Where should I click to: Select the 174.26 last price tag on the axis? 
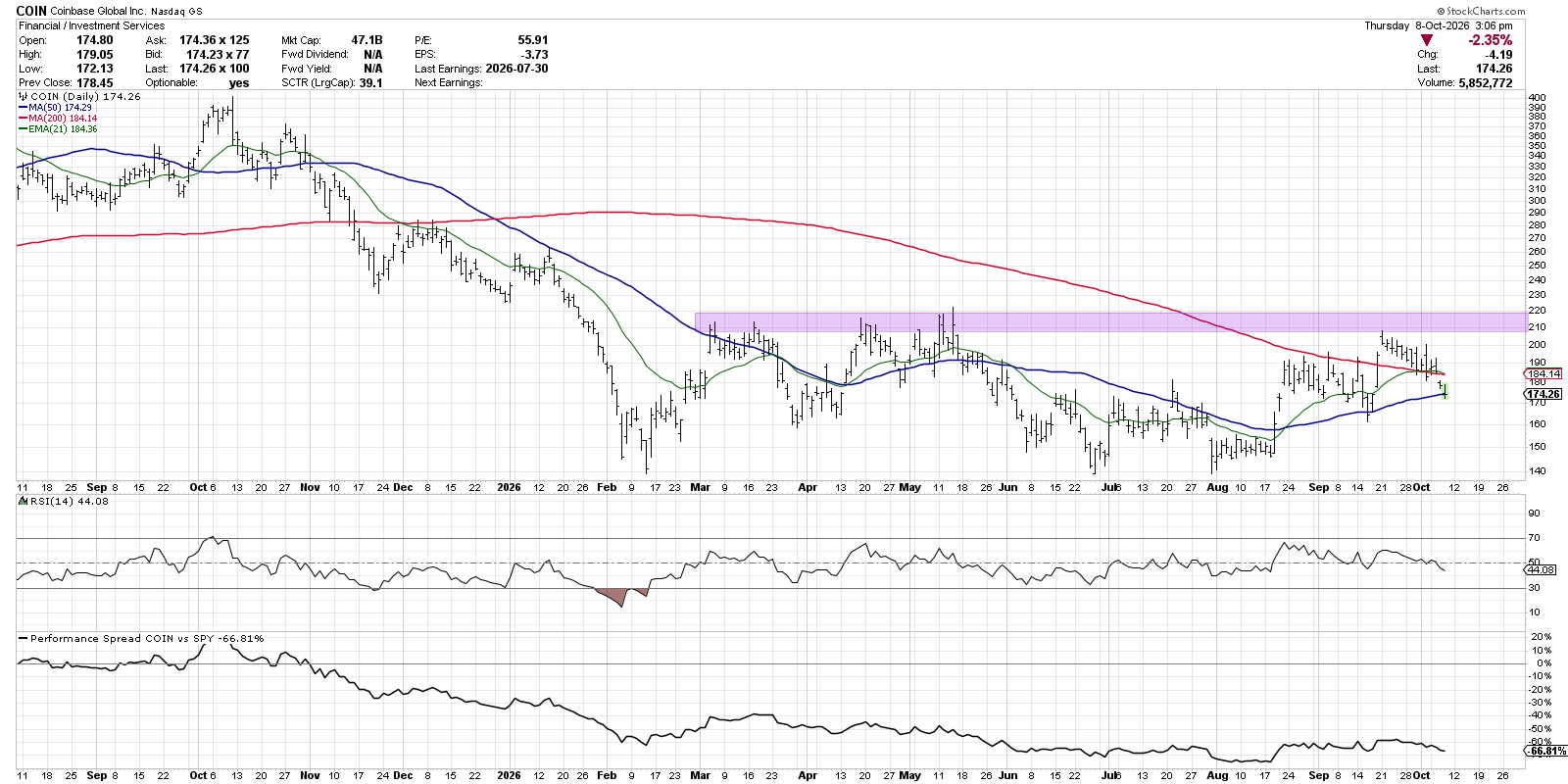click(x=1543, y=394)
